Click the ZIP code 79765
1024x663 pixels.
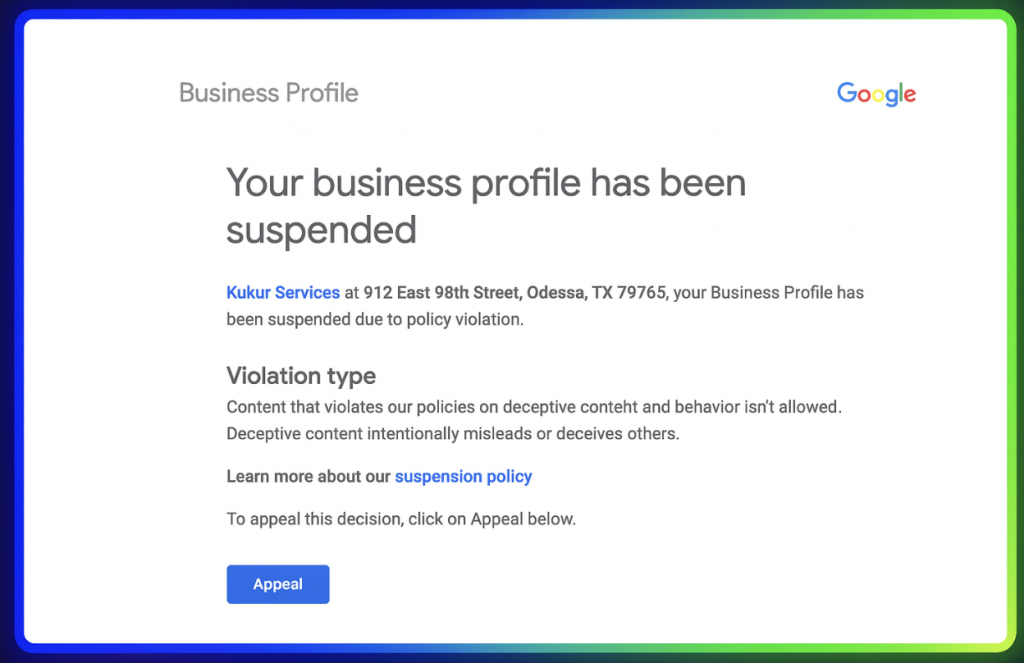(641, 292)
